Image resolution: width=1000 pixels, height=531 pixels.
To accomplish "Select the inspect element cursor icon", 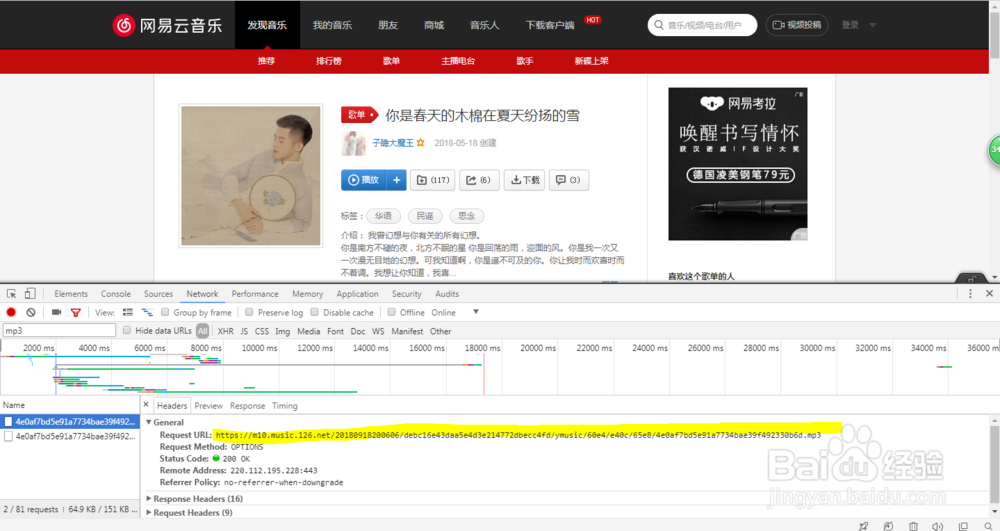I will click(x=11, y=294).
